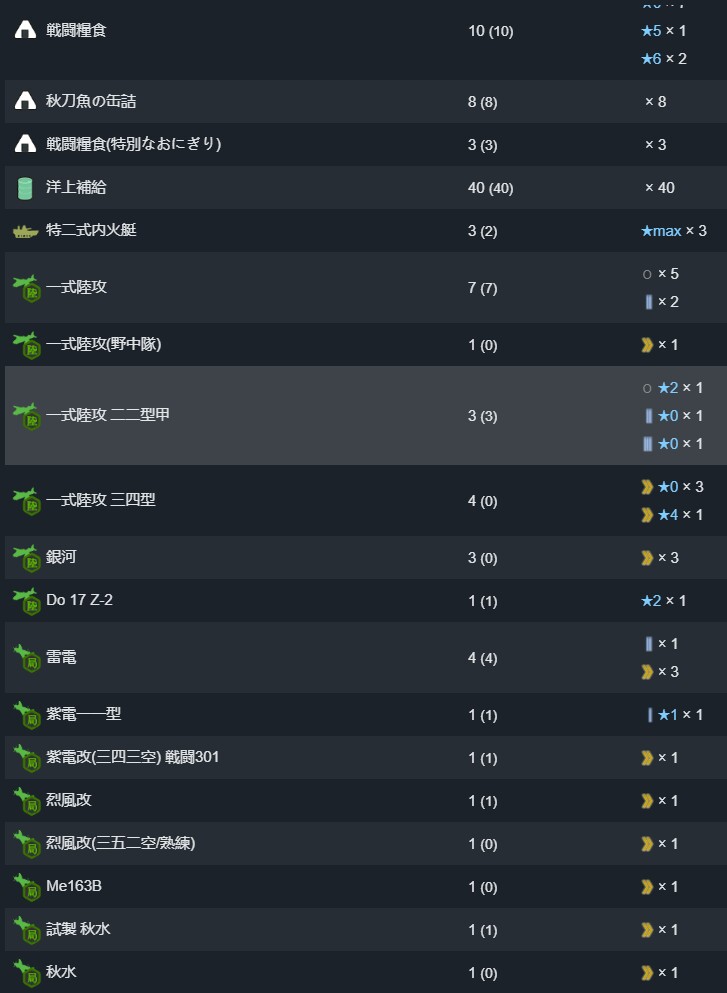Click the gold chevron proficiency badge for 銀河
Viewport: 727px width, 993px height.
coord(647,557)
